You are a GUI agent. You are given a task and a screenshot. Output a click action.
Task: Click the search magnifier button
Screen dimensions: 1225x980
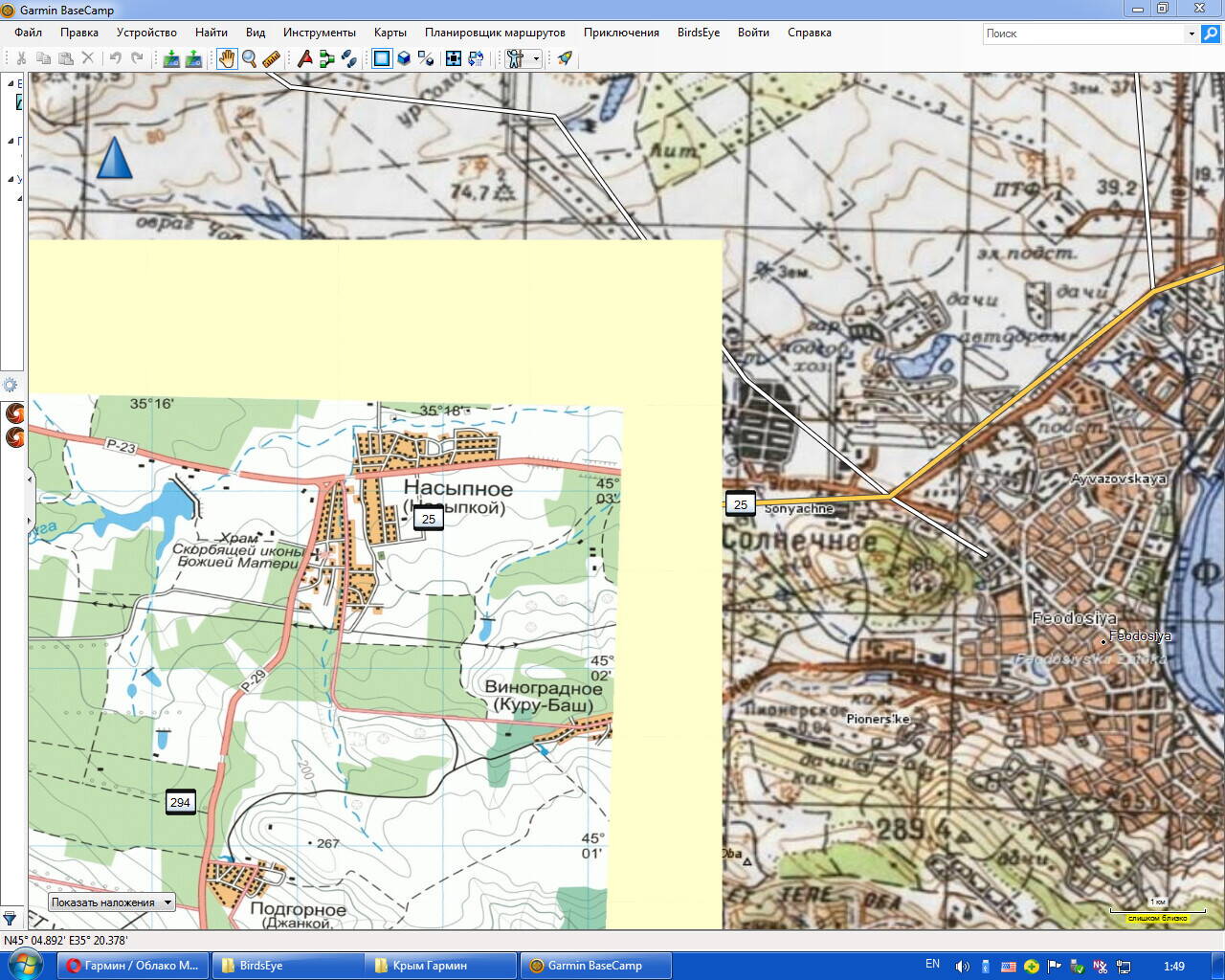[1211, 33]
